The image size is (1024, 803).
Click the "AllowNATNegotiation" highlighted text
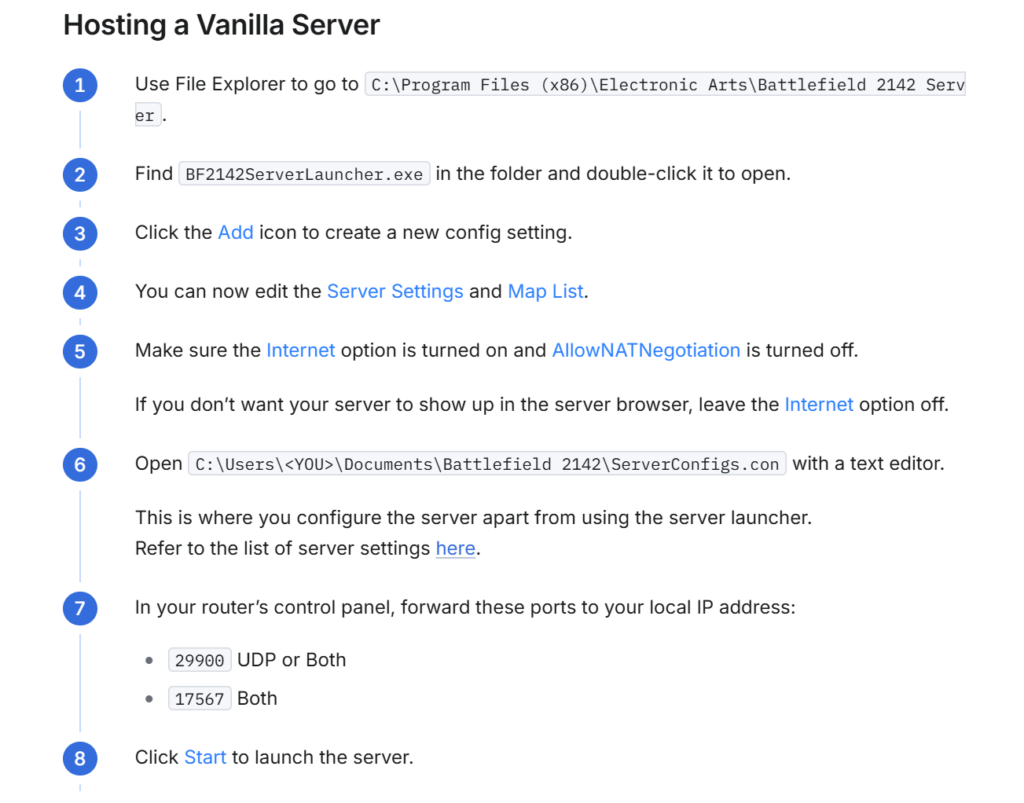(646, 351)
